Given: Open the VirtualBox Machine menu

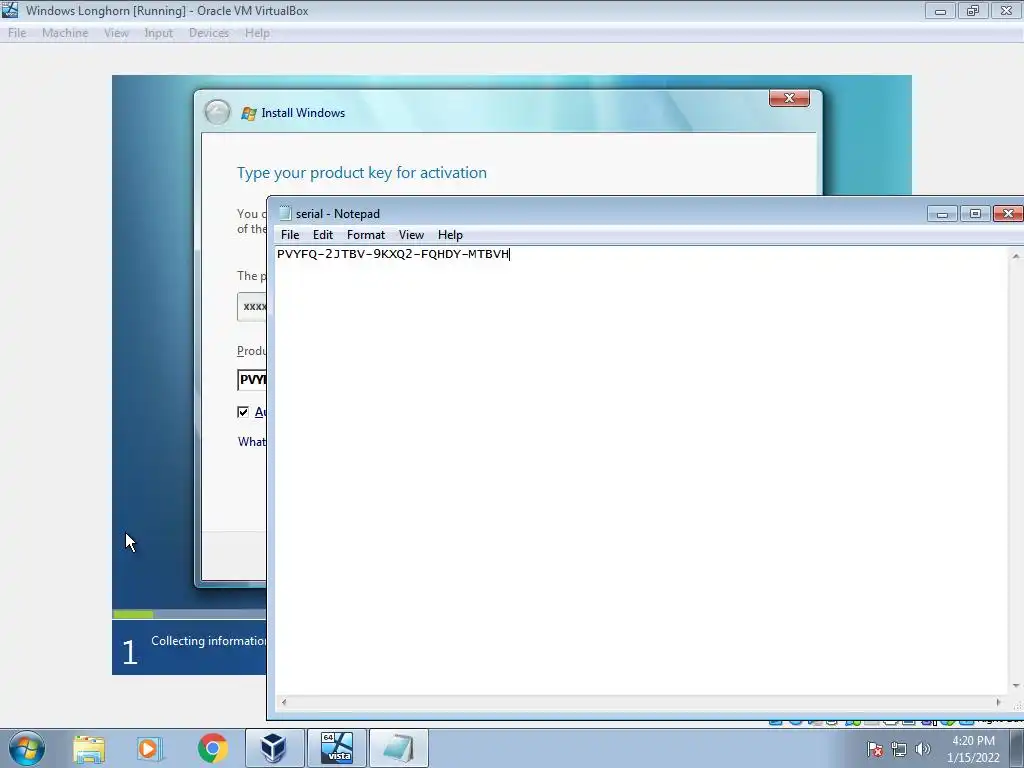Looking at the screenshot, I should (65, 33).
